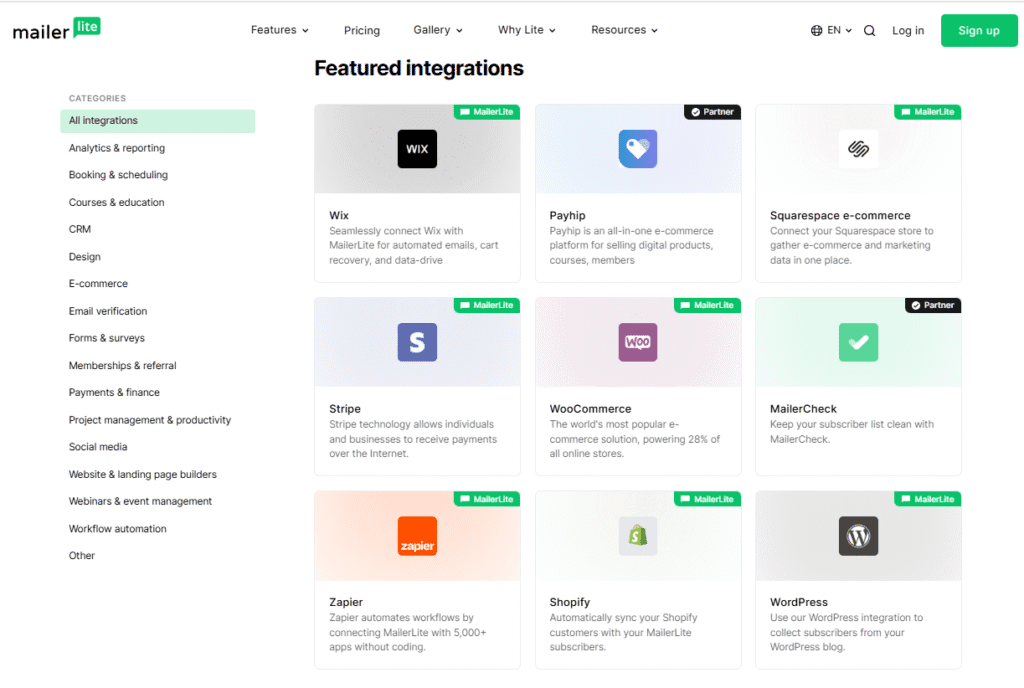This screenshot has width=1024, height=688.
Task: Click 'Zapier automates workflows' description
Action: coord(408,632)
